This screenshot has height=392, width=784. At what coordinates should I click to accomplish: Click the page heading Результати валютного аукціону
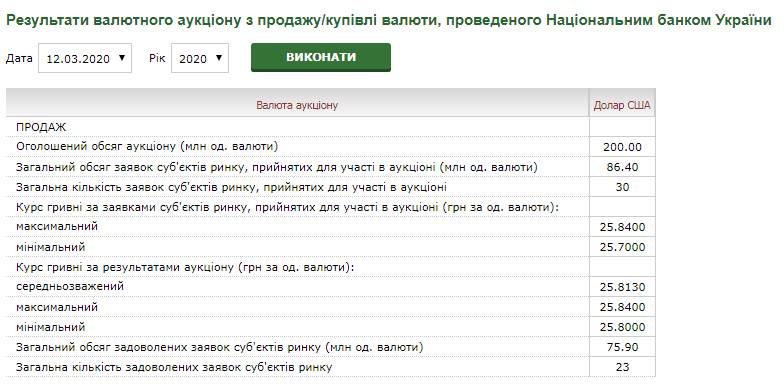pos(389,20)
